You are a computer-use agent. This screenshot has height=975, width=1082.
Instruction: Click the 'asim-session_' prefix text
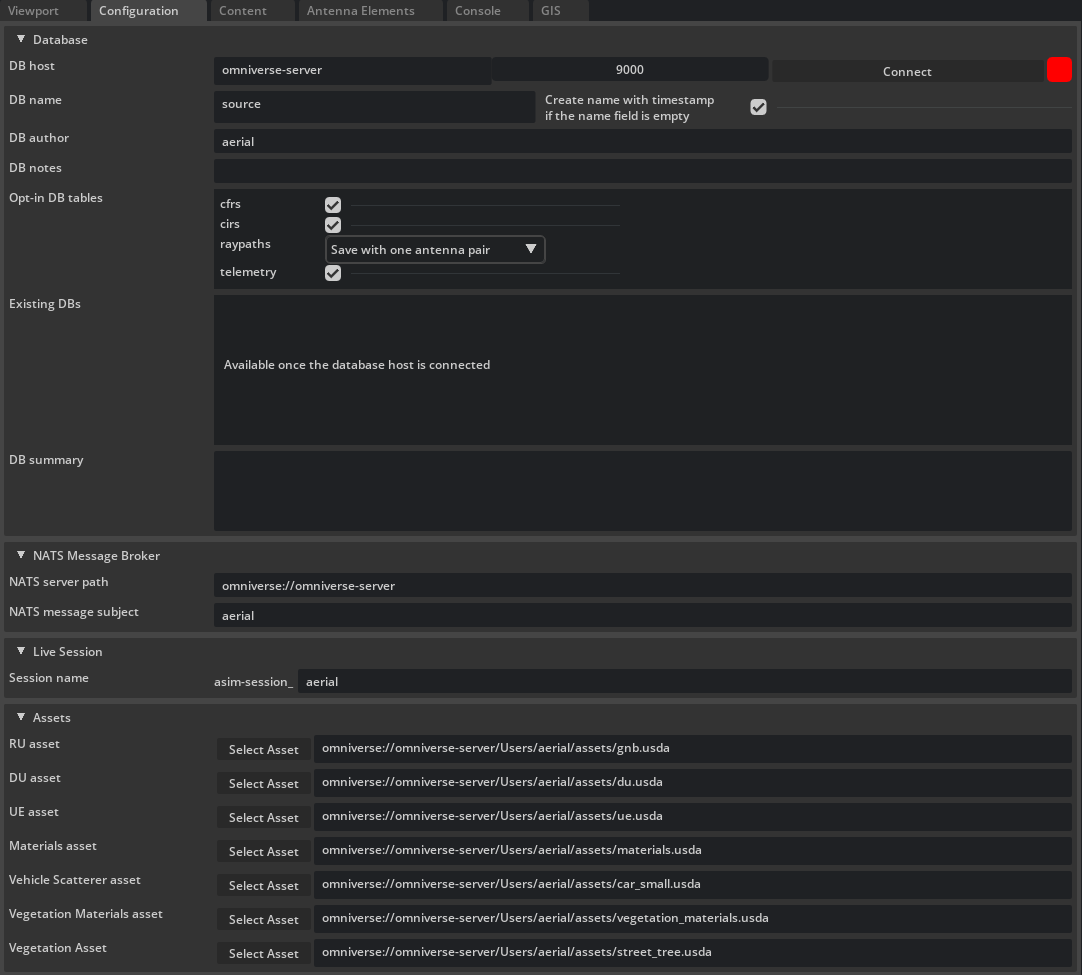click(253, 682)
